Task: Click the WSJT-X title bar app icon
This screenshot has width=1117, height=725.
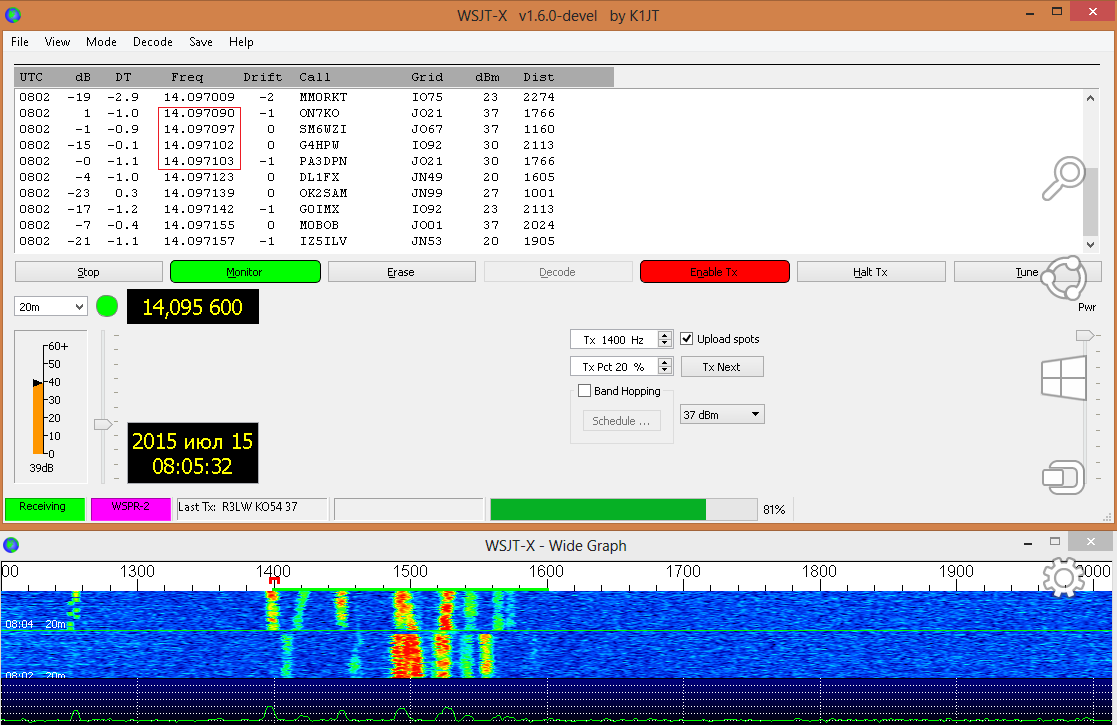Action: [12, 14]
